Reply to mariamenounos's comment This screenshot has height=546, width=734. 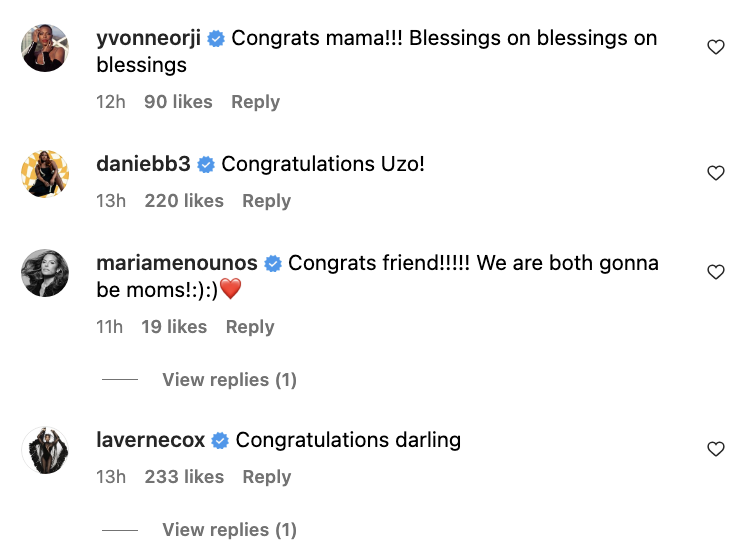(x=250, y=327)
